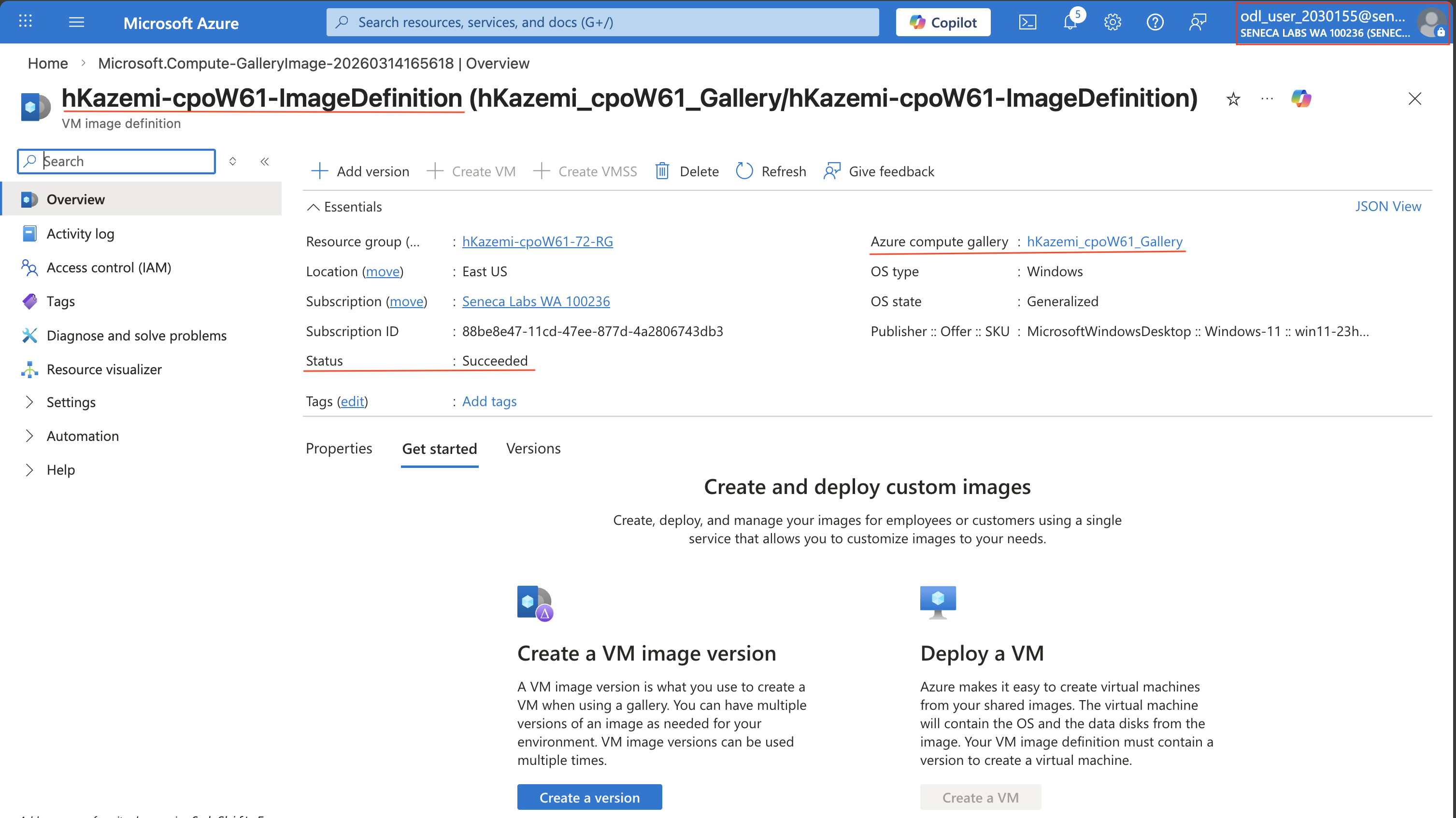Switch to the Versions tab

pos(533,448)
